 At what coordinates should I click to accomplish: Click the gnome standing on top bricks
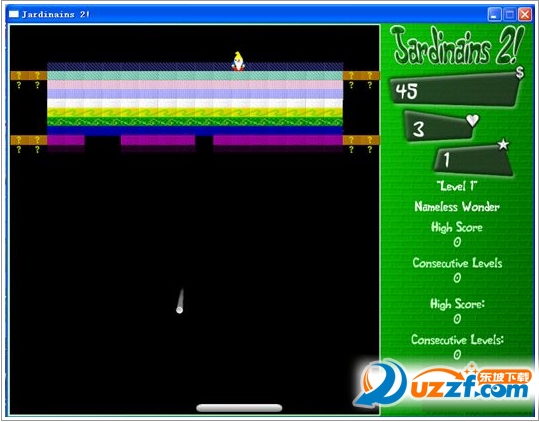pos(238,62)
